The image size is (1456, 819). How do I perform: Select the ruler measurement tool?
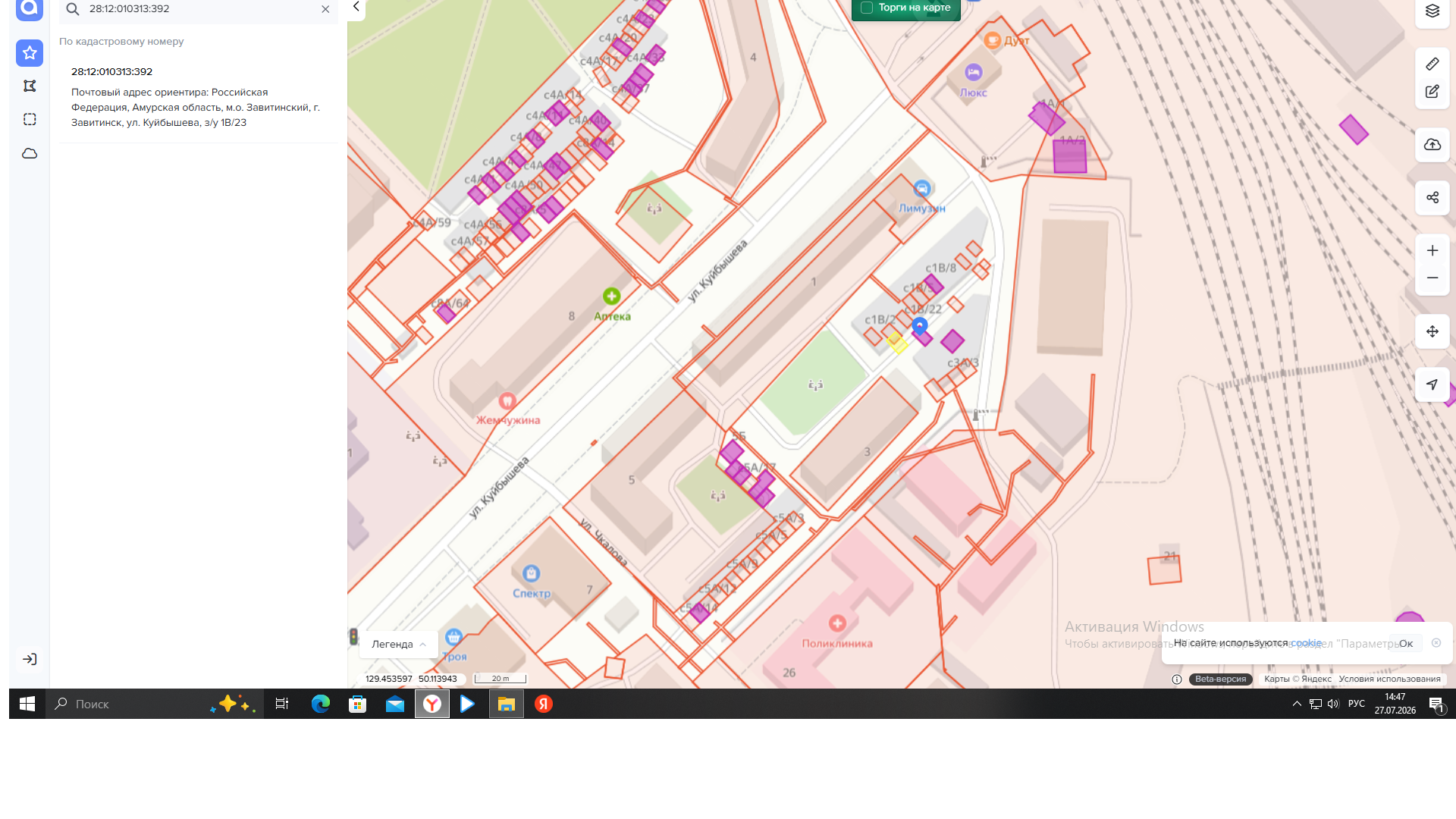[1432, 64]
